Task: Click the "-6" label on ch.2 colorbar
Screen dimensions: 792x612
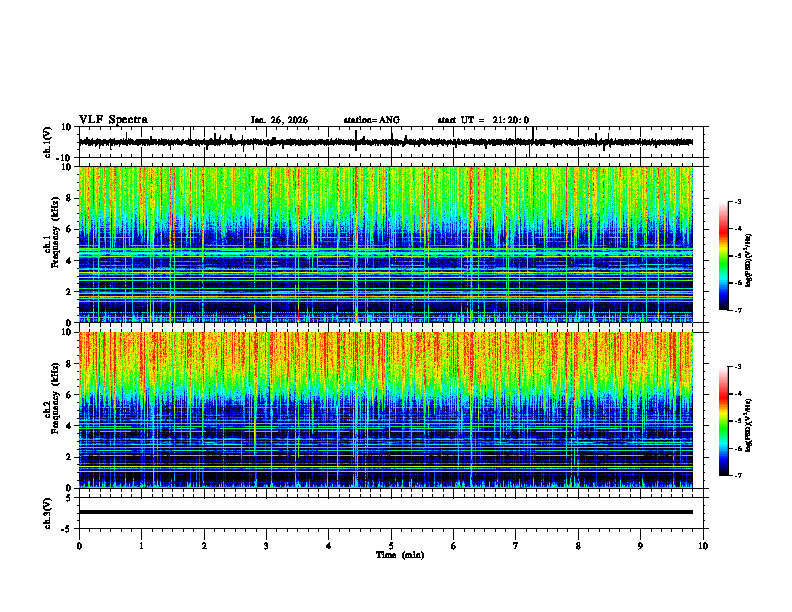Action: tap(738, 448)
